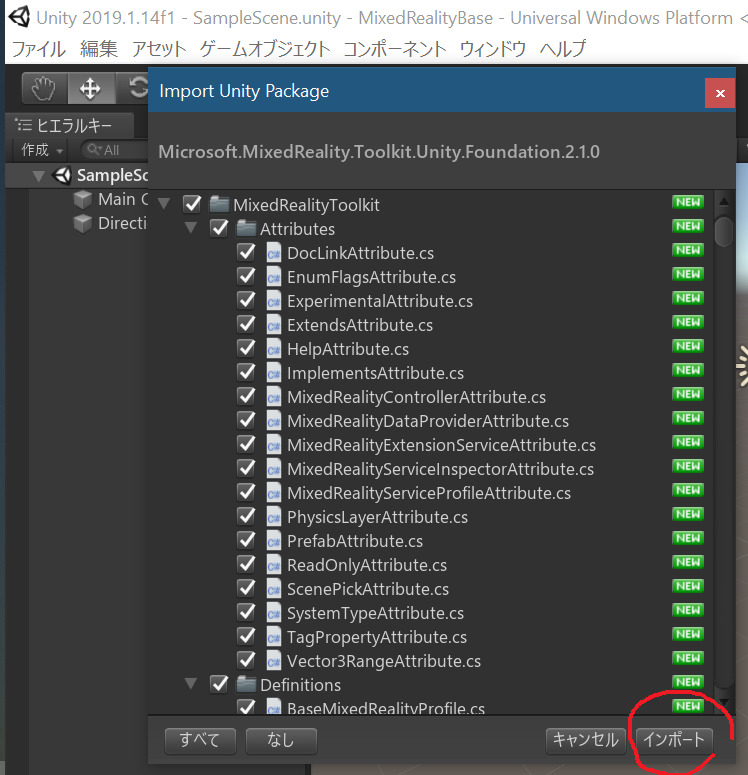The height and width of the screenshot is (775, 748).
Task: Uncheck MixedRealityExtensionServiceAttribute.cs checkbox
Action: (x=246, y=444)
